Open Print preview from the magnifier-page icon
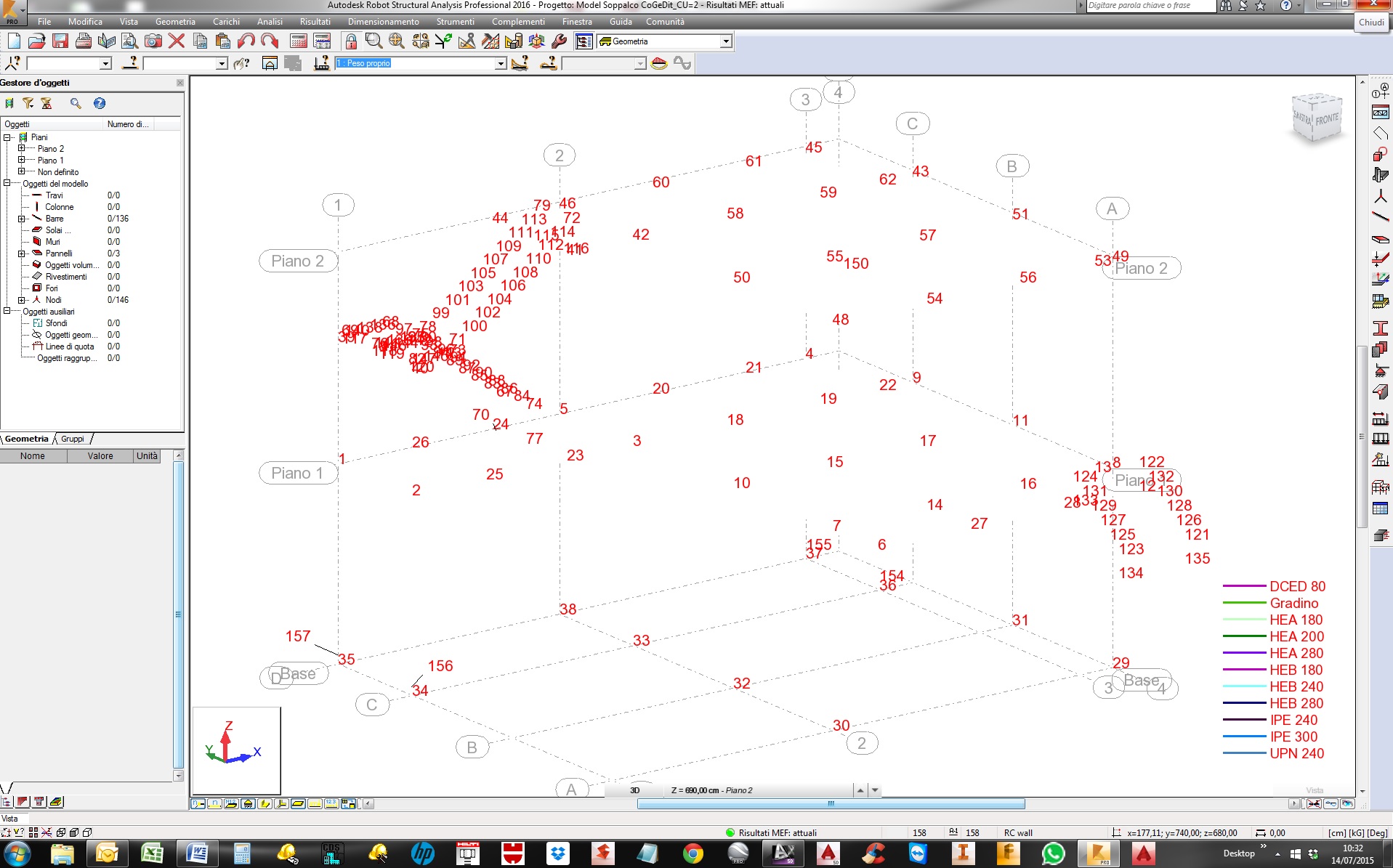 (129, 41)
